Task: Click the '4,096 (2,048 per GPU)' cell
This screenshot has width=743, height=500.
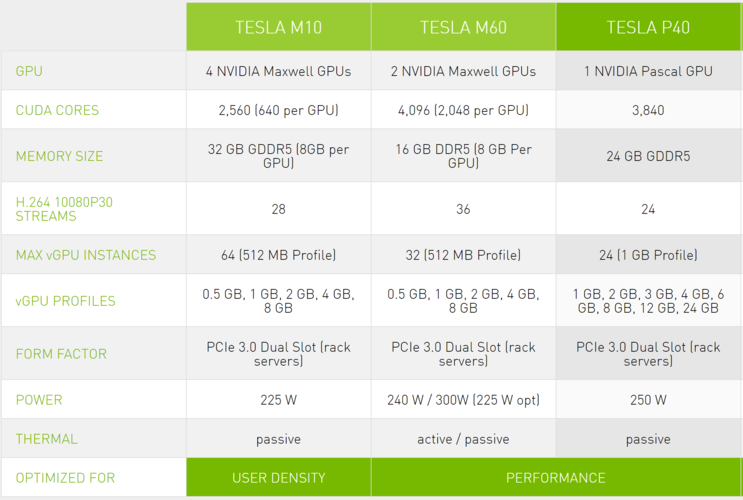Action: click(463, 110)
